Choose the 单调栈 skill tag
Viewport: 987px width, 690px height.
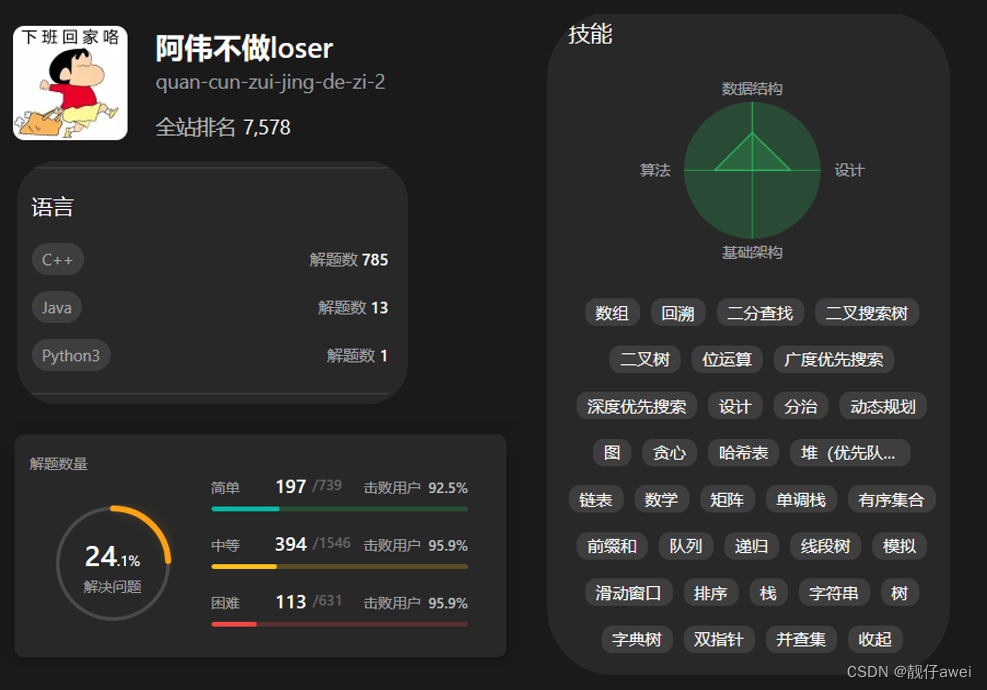tap(801, 499)
